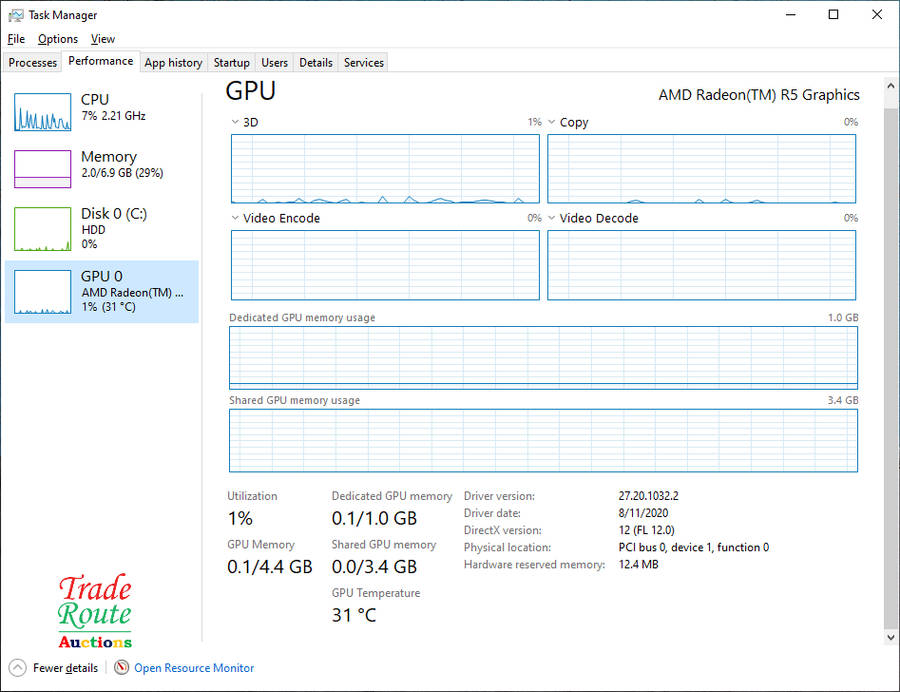Viewport: 900px width, 692px height.
Task: Open the Options menu
Action: [x=57, y=38]
